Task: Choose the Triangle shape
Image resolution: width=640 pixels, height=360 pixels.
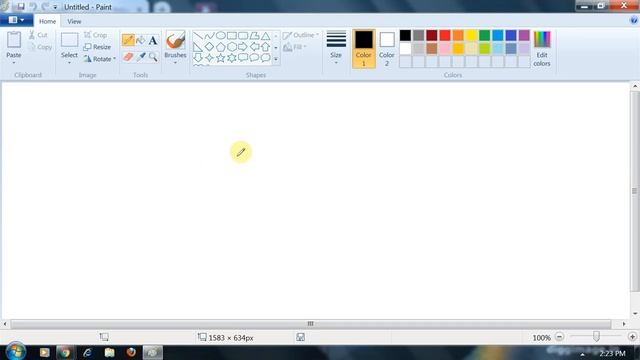Action: [x=265, y=36]
